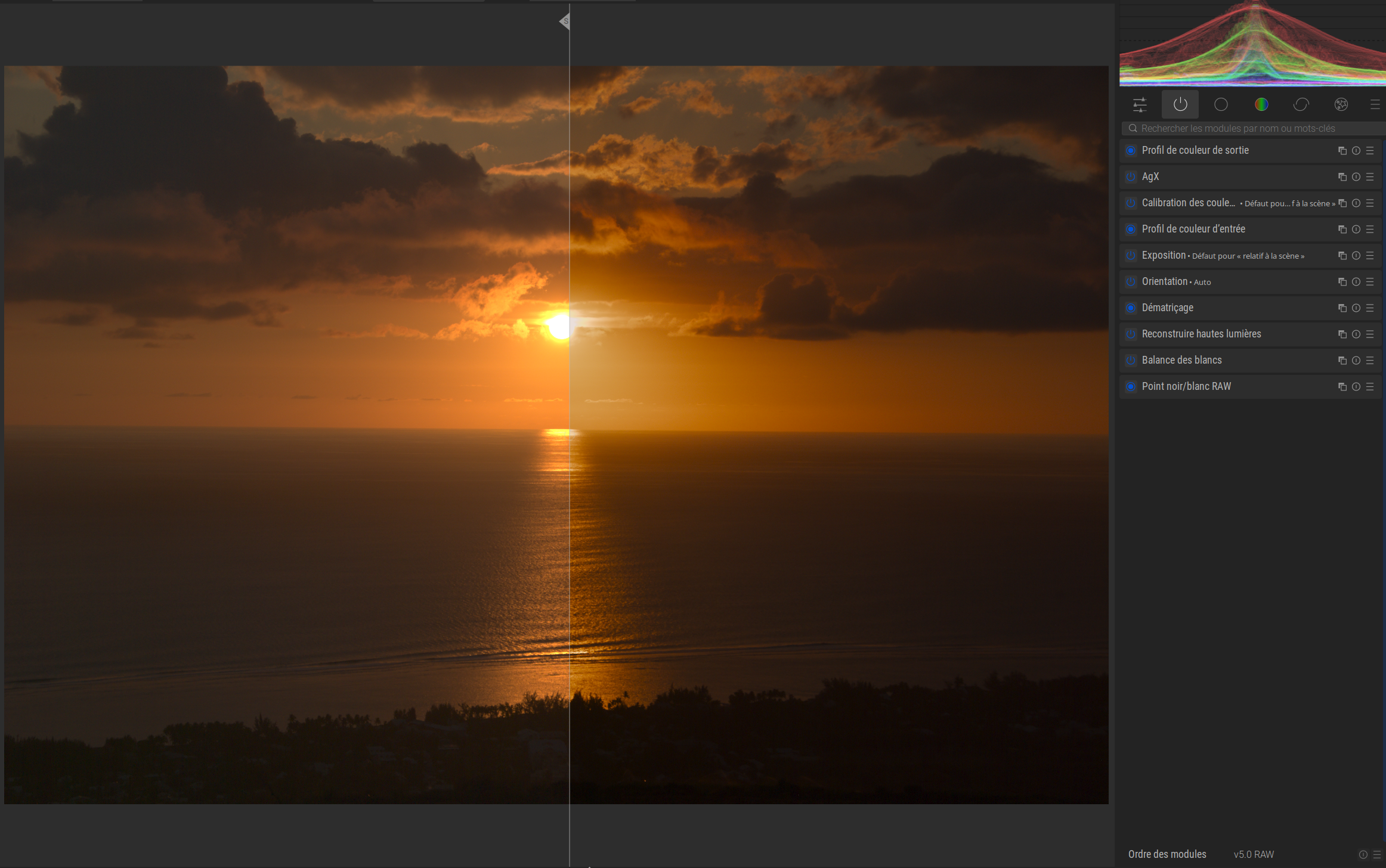Open the corrections modules group tab
Image resolution: width=1386 pixels, height=868 pixels.
(1301, 105)
